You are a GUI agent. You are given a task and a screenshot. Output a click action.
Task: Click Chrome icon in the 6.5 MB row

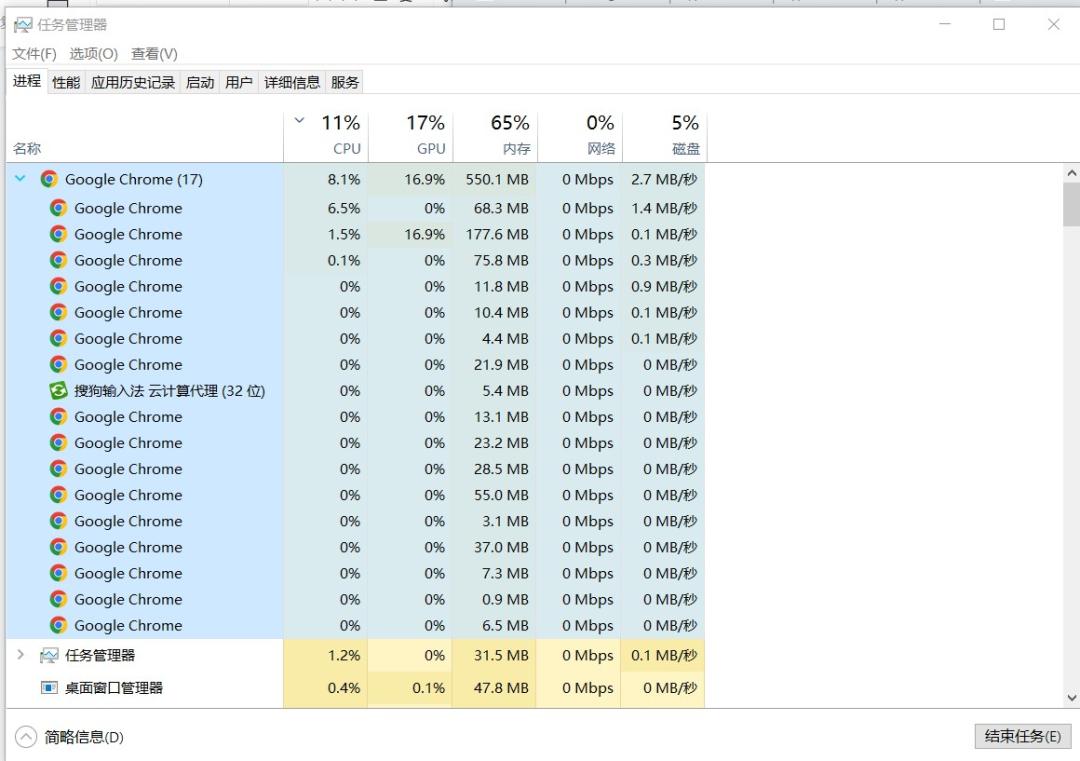[x=59, y=625]
